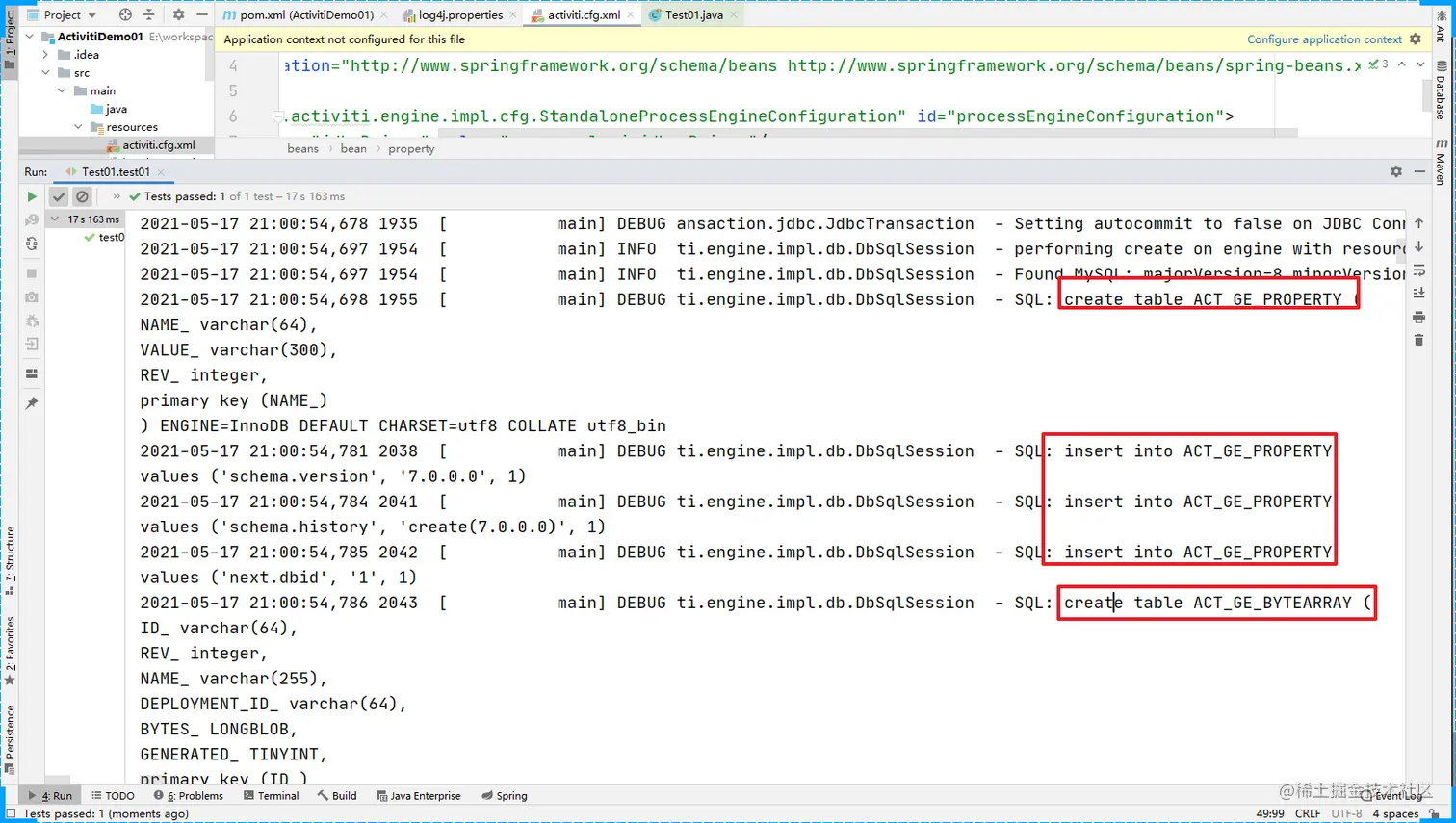Collapse the 17 s 163 ms test node
The height and width of the screenshot is (823, 1456).
55,219
